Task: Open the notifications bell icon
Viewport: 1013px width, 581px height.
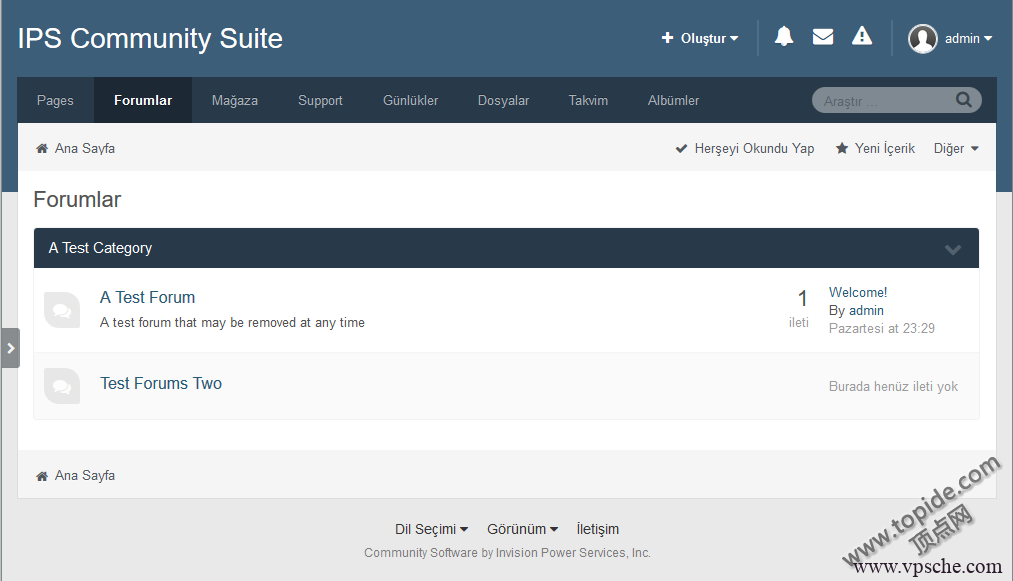Action: coord(784,36)
